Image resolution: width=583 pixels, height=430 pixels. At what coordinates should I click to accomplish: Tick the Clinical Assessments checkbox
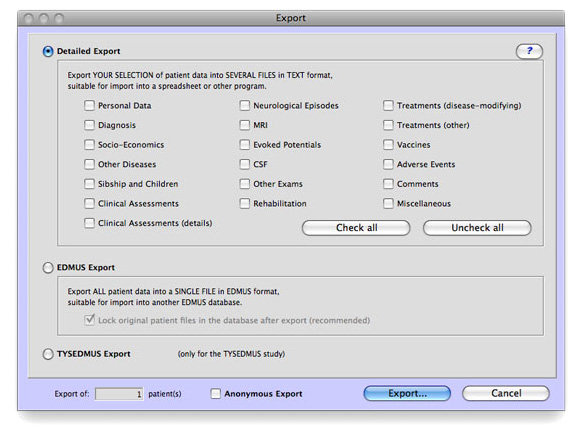[89, 203]
